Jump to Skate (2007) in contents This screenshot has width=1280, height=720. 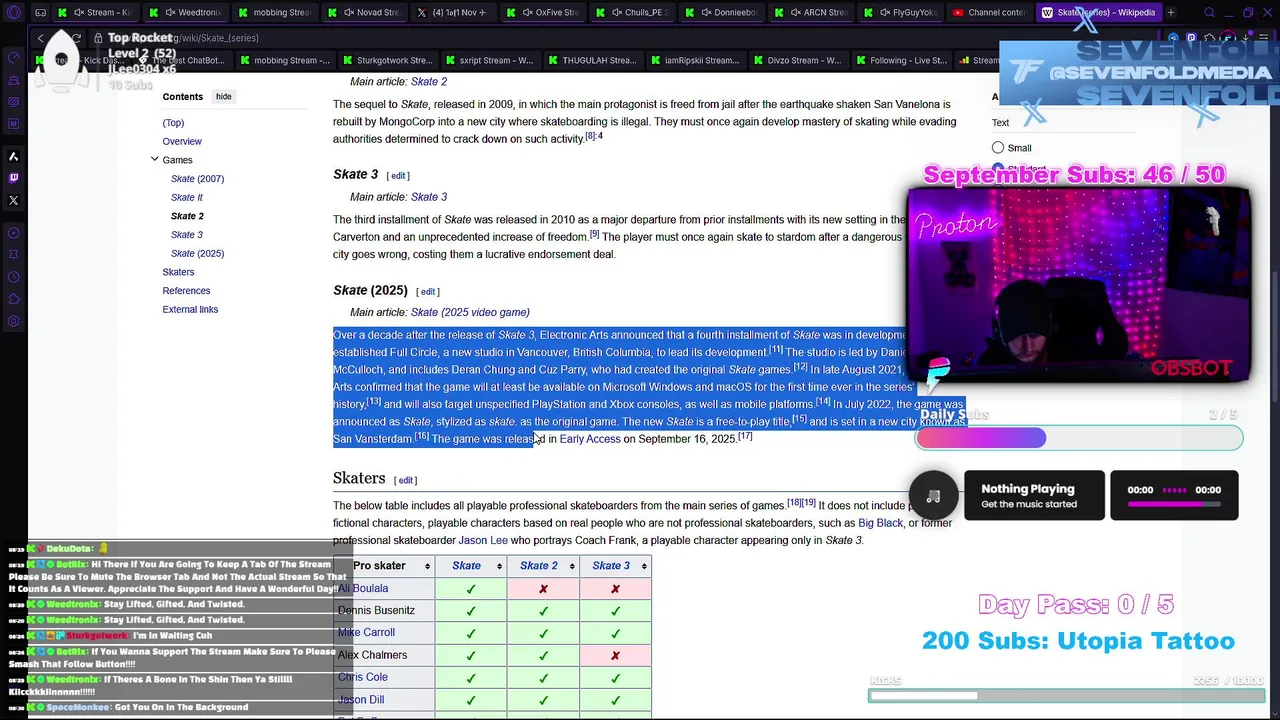pos(197,178)
